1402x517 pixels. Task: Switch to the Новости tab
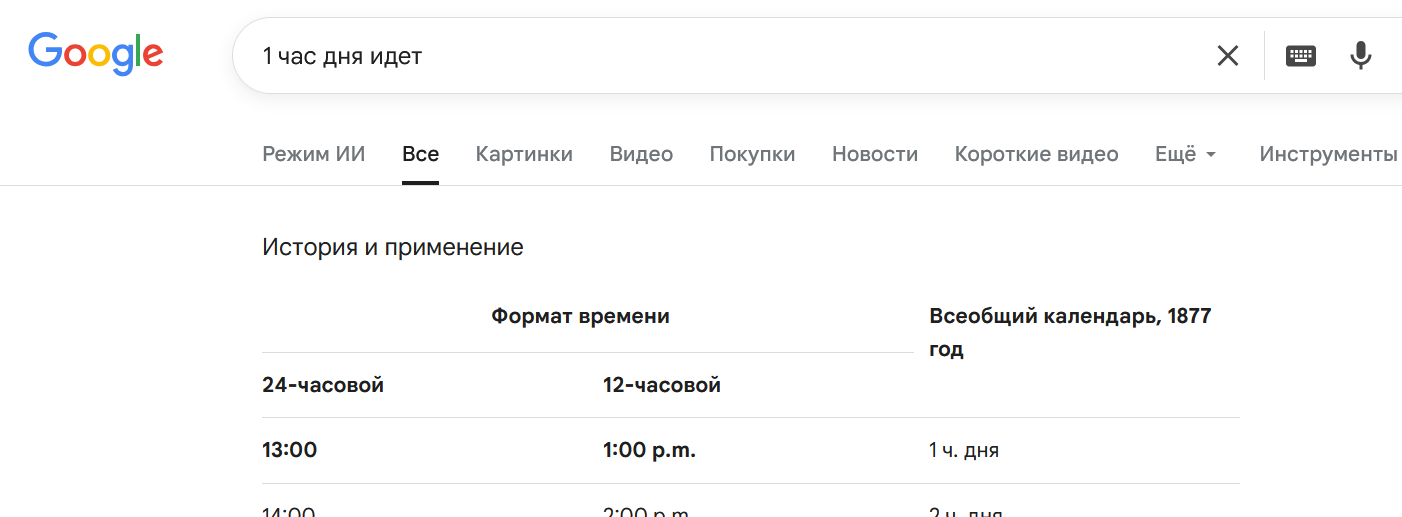[875, 154]
